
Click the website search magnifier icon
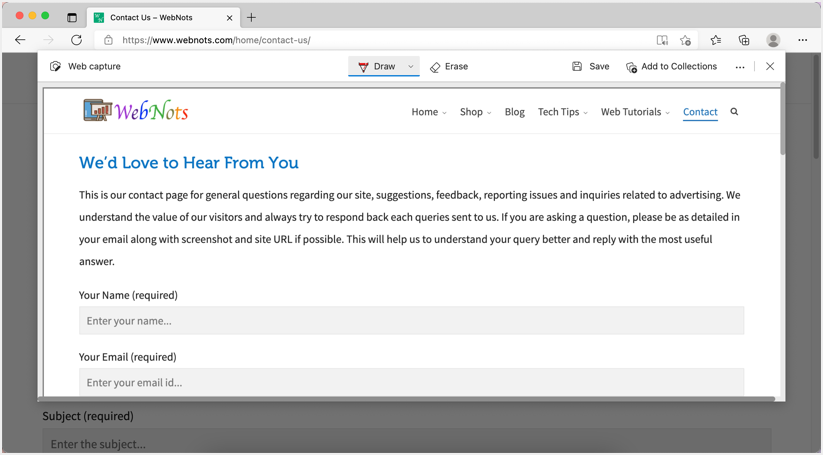pos(734,112)
